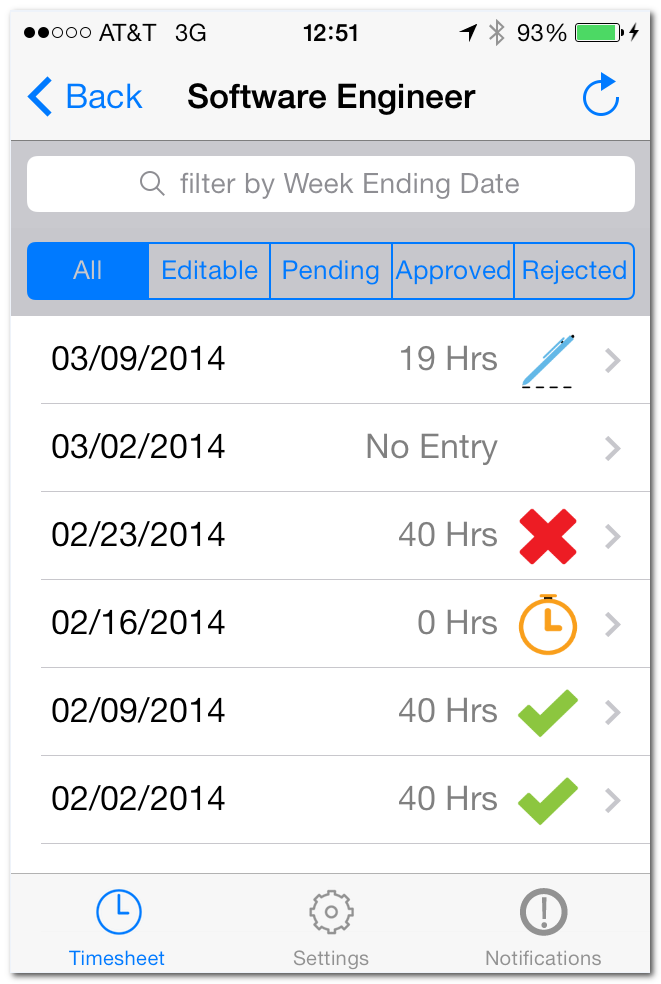
Task: Click the orange pending clock for 02/16/2014
Action: tap(547, 624)
